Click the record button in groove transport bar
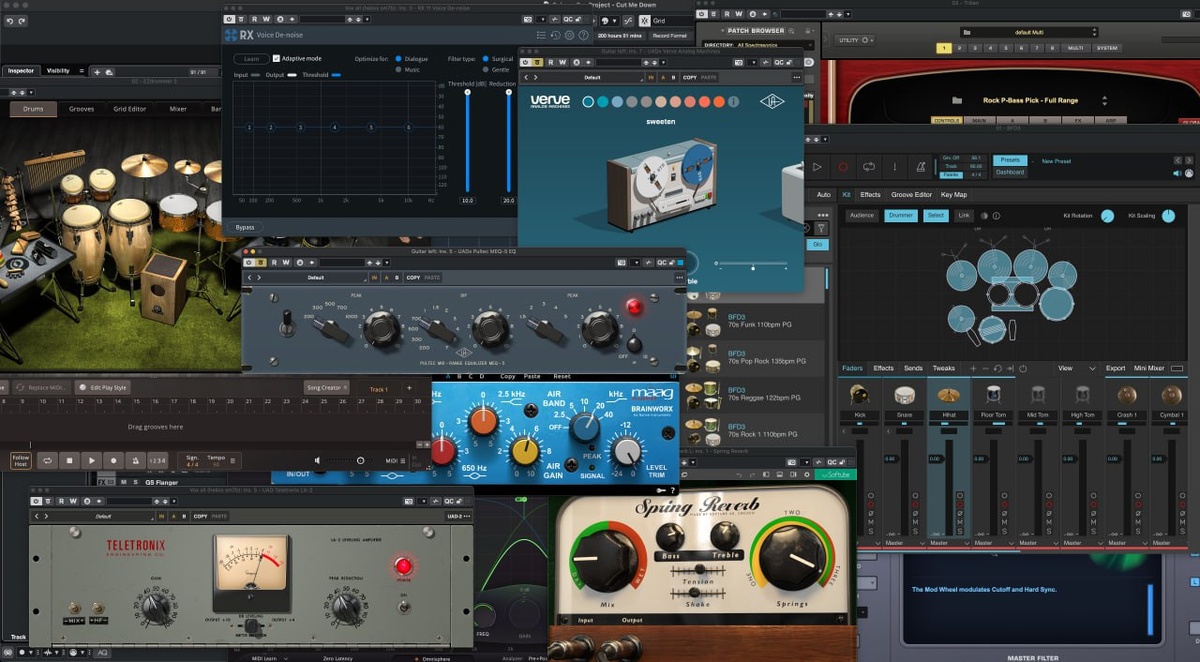The width and height of the screenshot is (1200, 662). tap(113, 460)
